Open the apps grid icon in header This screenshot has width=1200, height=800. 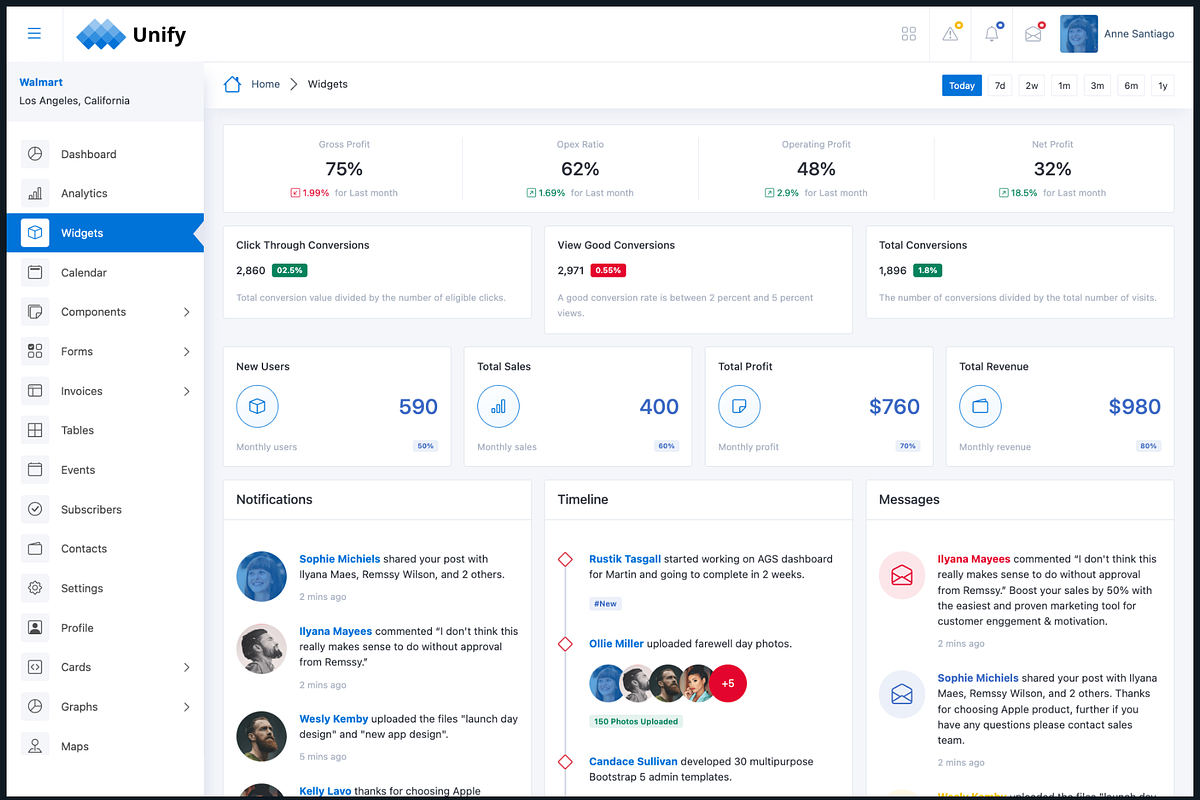point(909,33)
